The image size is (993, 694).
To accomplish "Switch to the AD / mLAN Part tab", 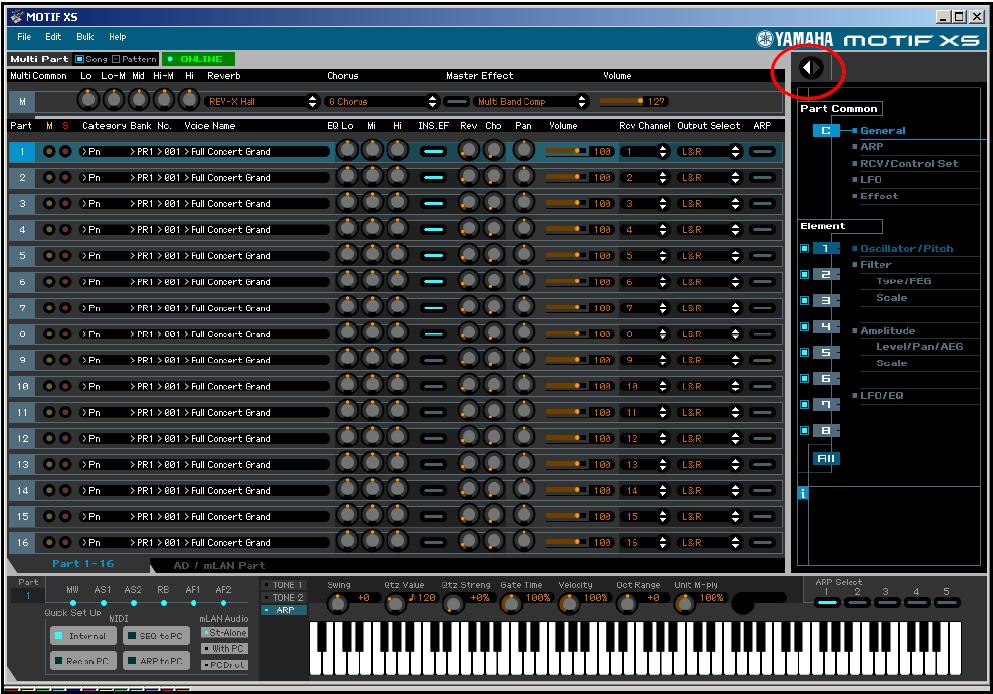I will point(219,566).
